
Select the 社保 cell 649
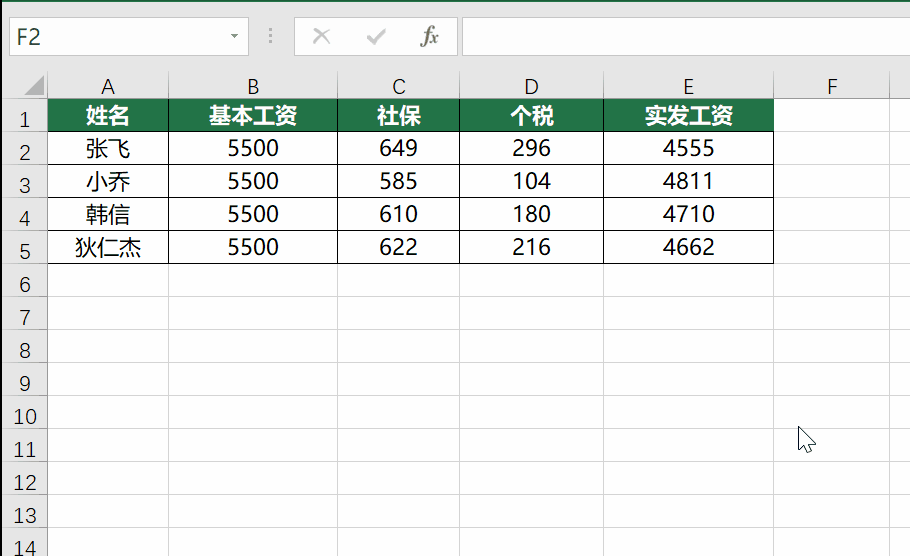point(398,149)
